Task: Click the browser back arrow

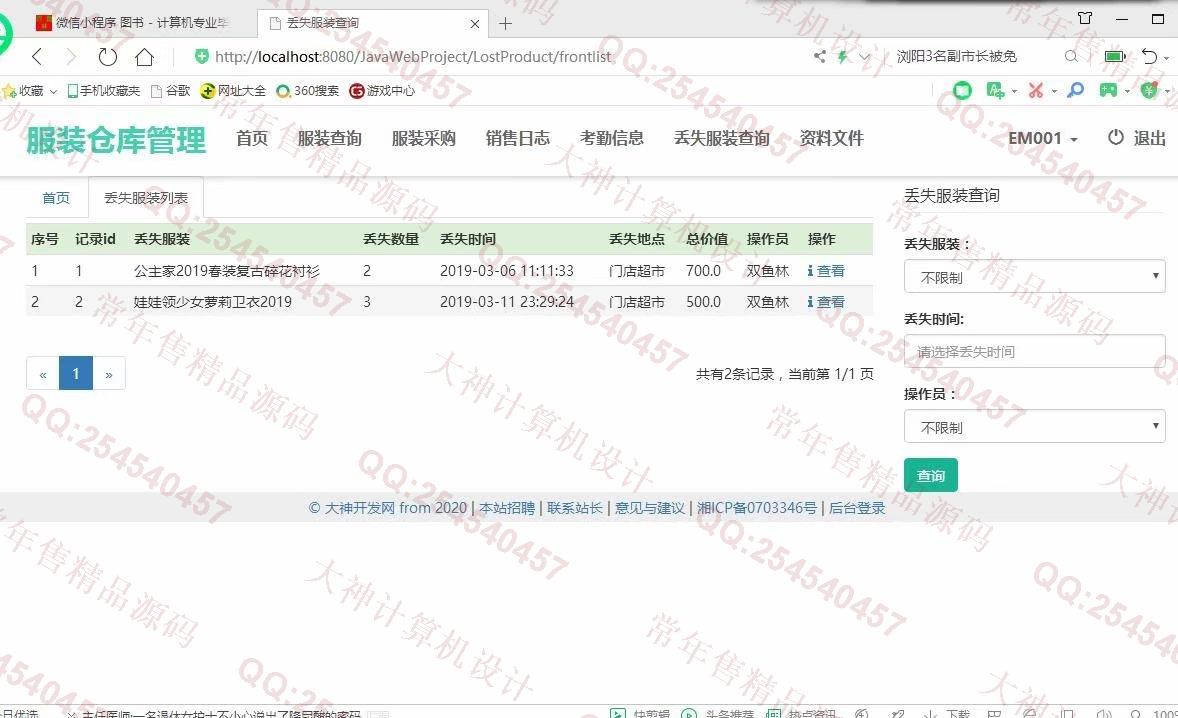Action: coord(37,57)
